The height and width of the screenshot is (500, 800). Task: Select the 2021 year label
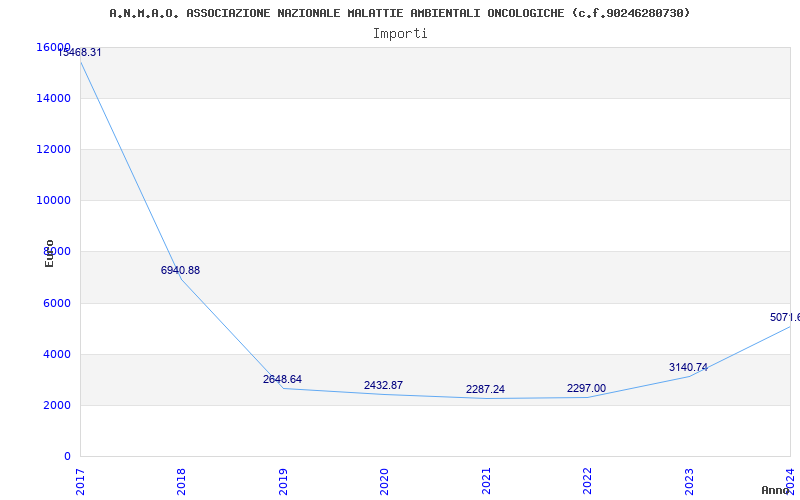tap(486, 480)
